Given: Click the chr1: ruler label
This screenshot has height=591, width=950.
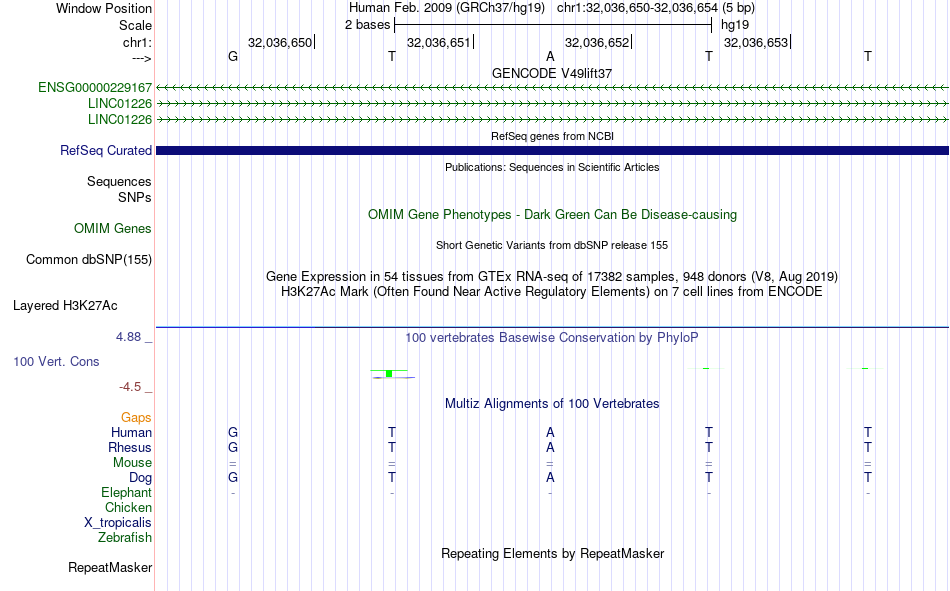Looking at the screenshot, I should (x=137, y=42).
